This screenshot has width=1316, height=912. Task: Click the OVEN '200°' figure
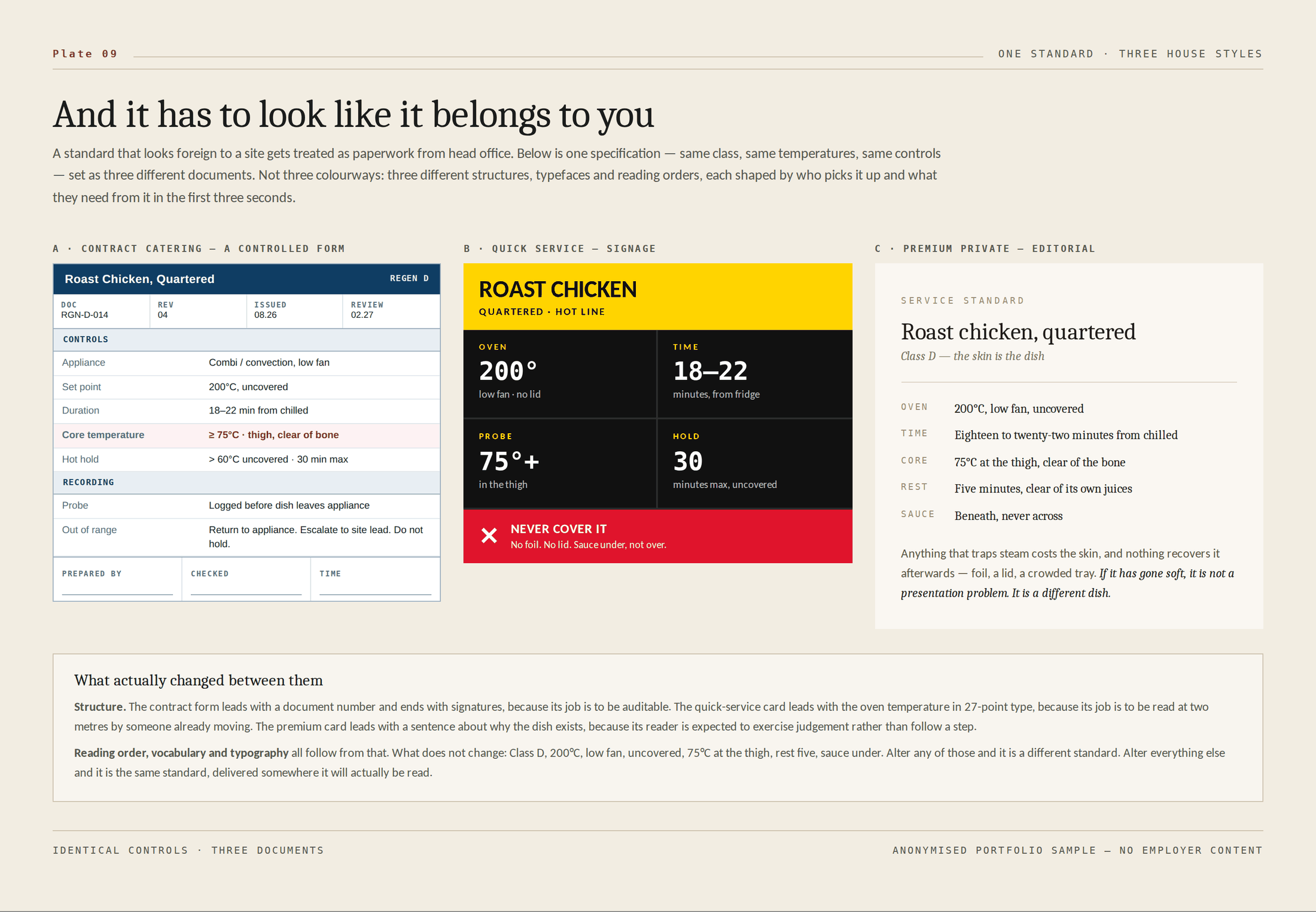508,371
